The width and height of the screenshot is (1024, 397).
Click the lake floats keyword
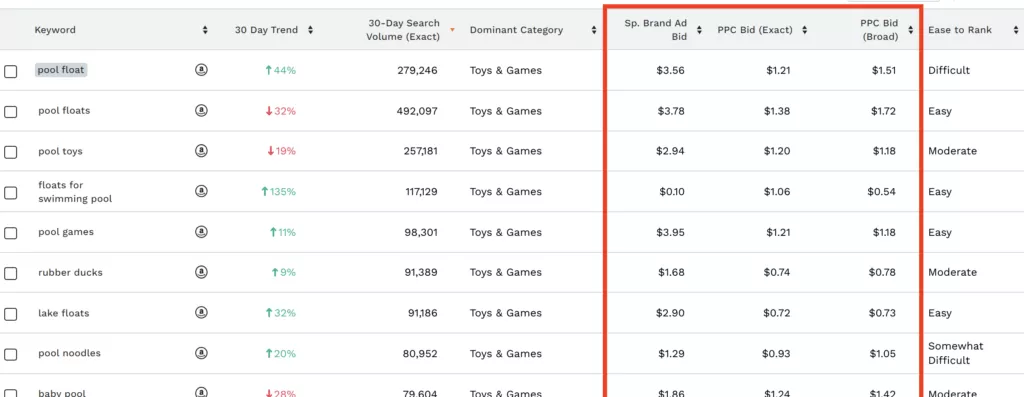[x=63, y=313]
